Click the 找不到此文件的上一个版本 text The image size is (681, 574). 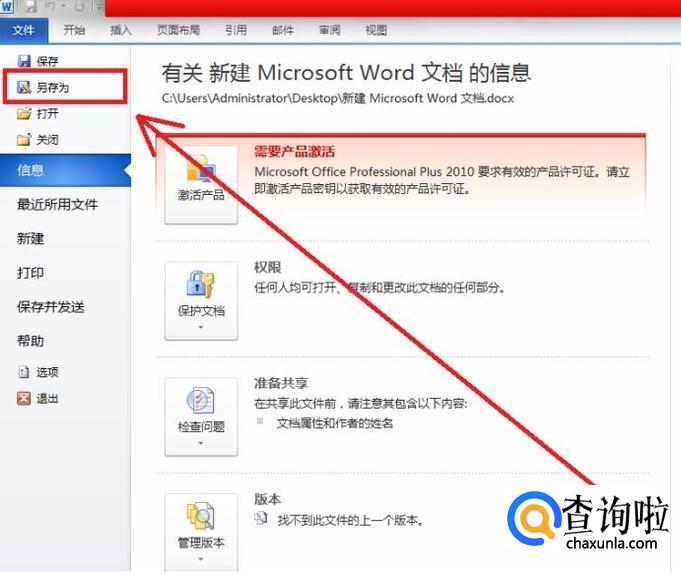pos(350,520)
